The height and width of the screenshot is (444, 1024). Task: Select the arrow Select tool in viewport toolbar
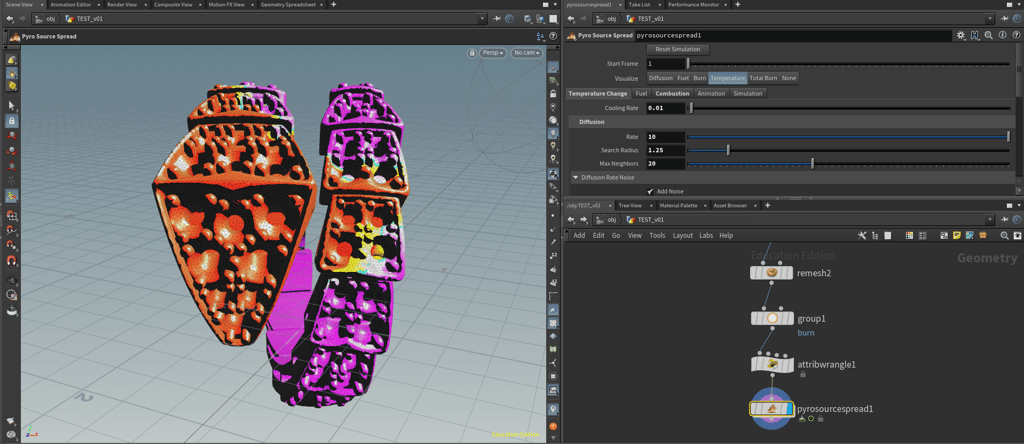click(11, 105)
